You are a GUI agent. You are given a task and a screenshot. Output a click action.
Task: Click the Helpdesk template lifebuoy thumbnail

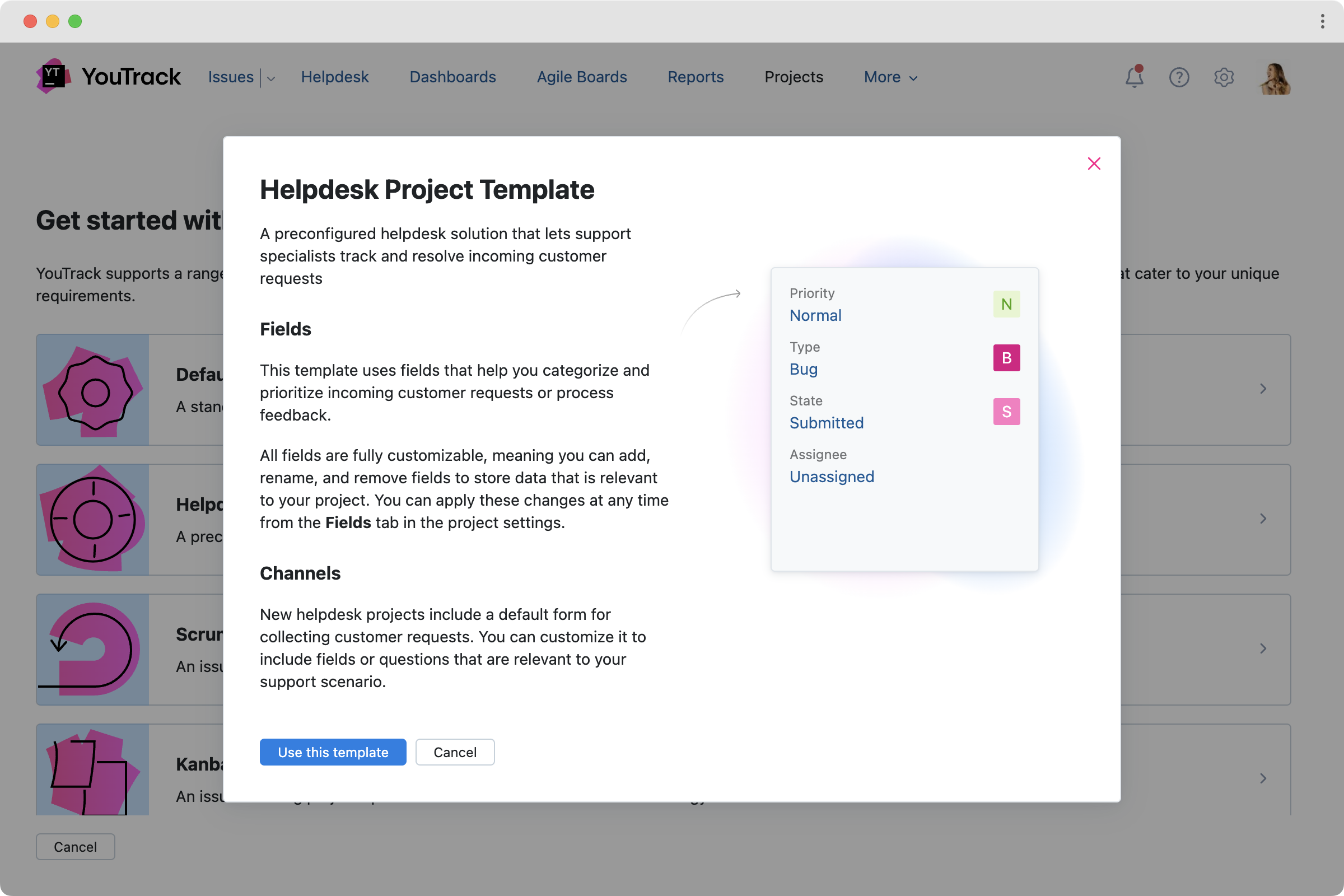[93, 519]
